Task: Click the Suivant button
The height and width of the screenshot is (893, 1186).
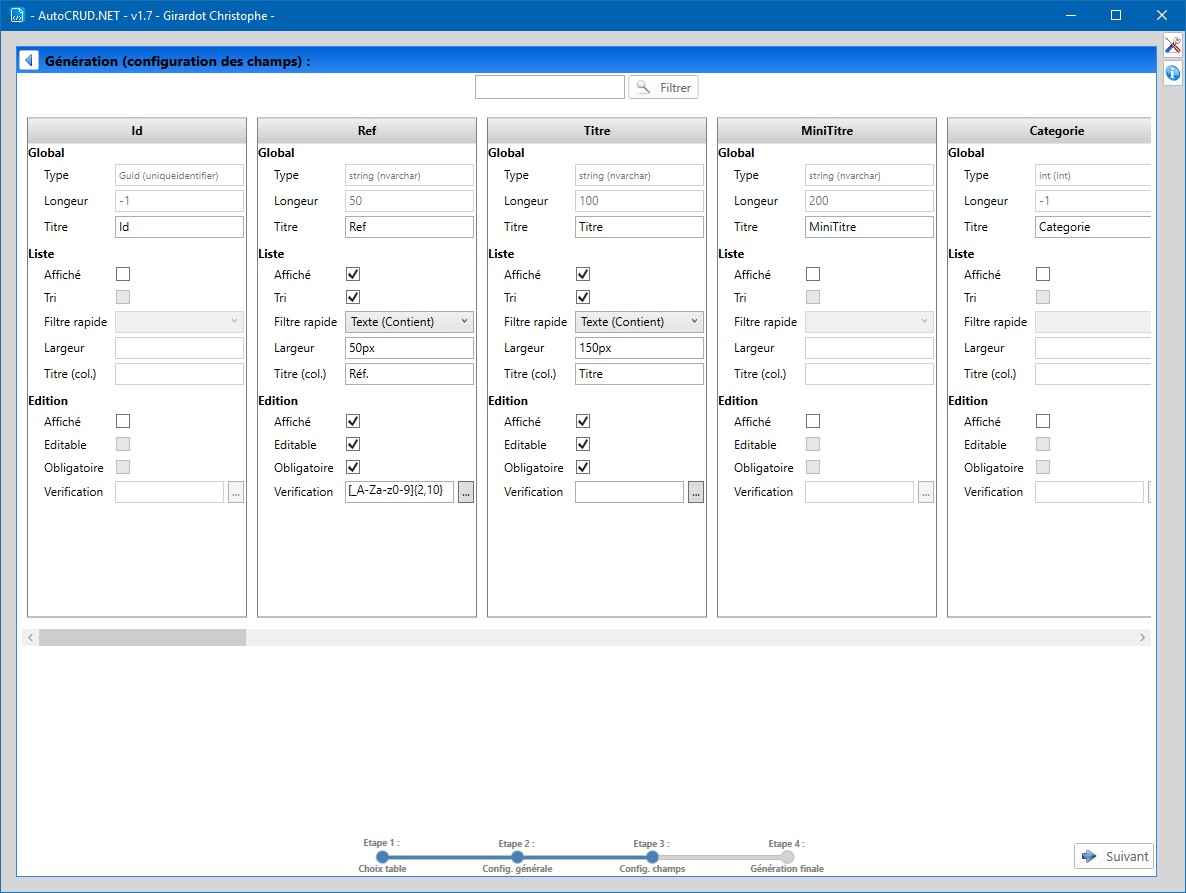Action: pyautogui.click(x=1114, y=856)
